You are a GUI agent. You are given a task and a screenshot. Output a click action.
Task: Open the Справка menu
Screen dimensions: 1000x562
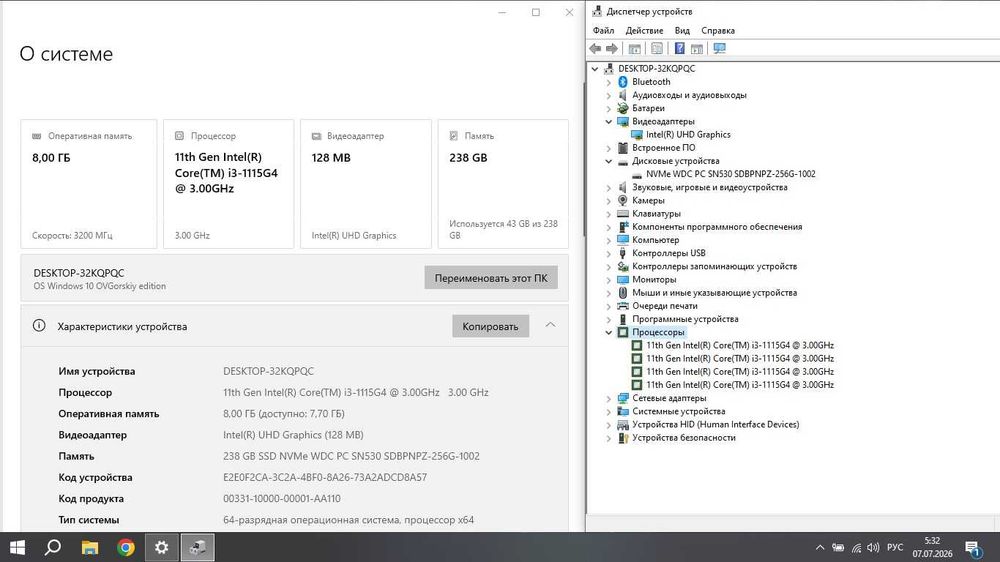pos(718,31)
